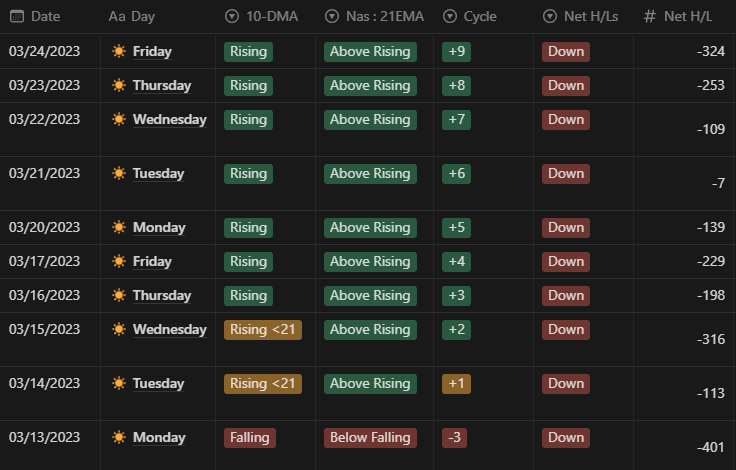
Task: Click sun icon in the 03/14/2023 row
Action: point(119,383)
